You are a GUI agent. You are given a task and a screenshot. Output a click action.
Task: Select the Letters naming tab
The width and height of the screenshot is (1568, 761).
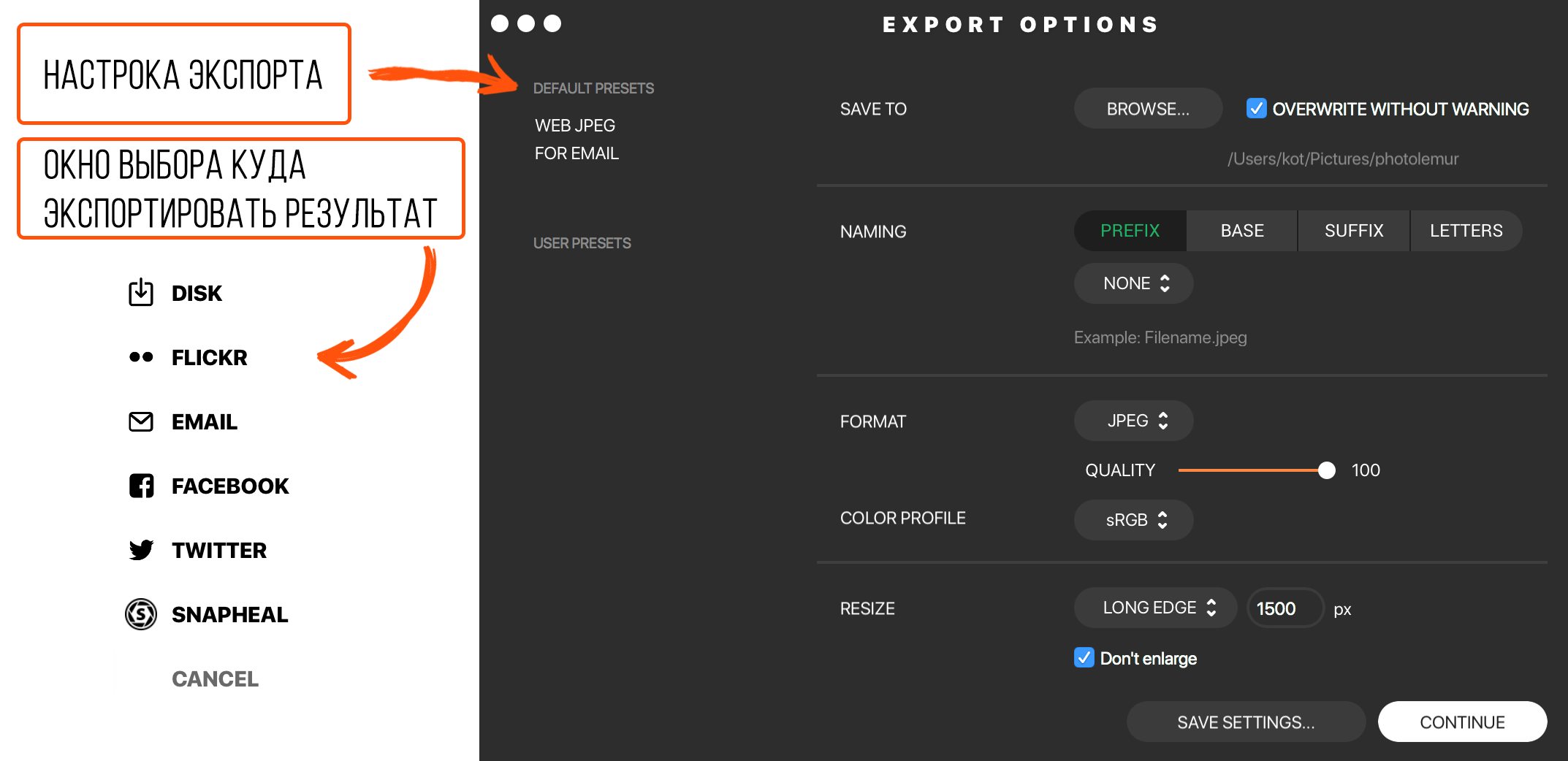tap(1466, 231)
